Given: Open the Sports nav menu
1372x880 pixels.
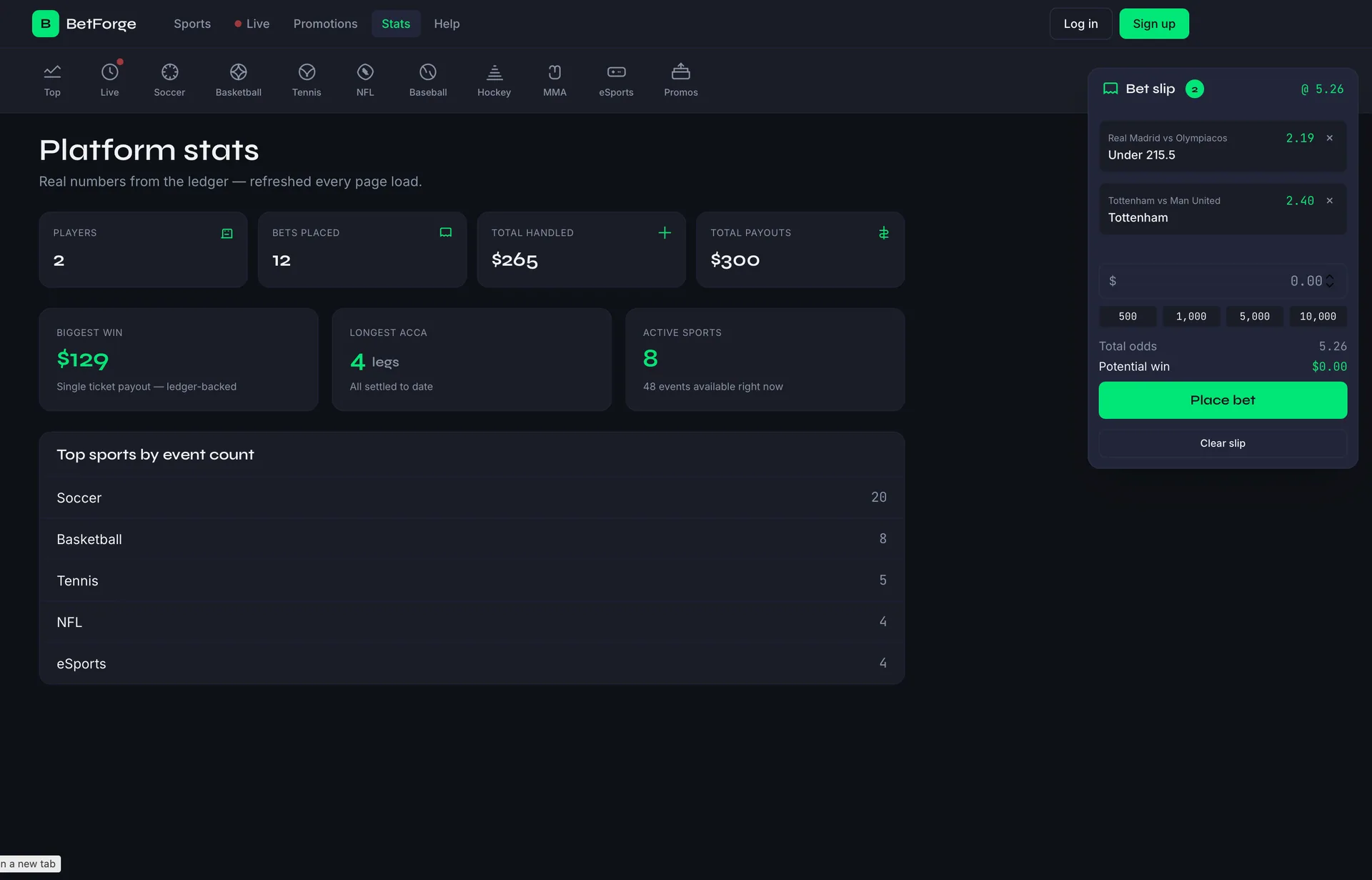Looking at the screenshot, I should point(192,24).
